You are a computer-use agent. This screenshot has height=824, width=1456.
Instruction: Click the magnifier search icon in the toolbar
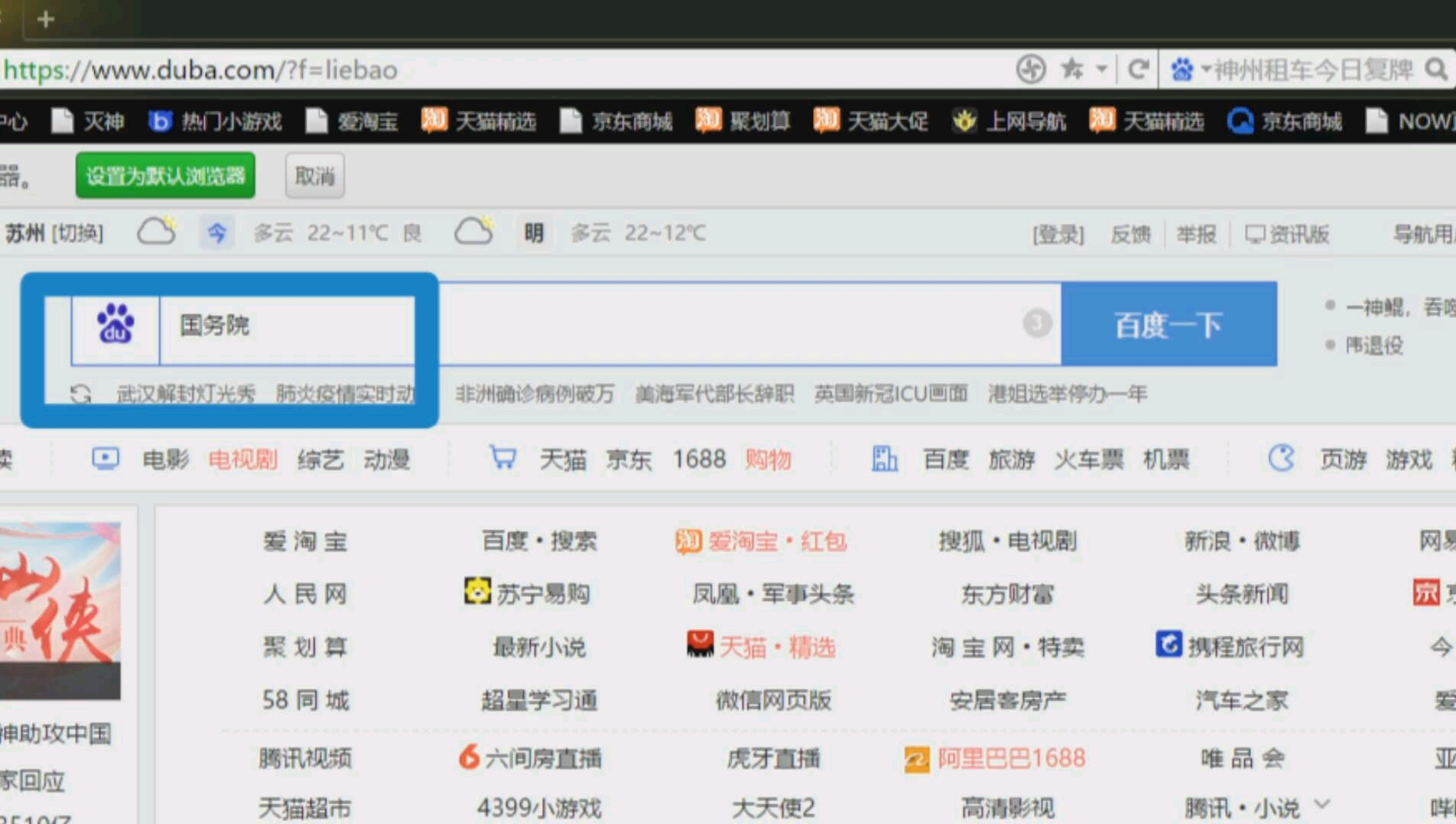1436,70
